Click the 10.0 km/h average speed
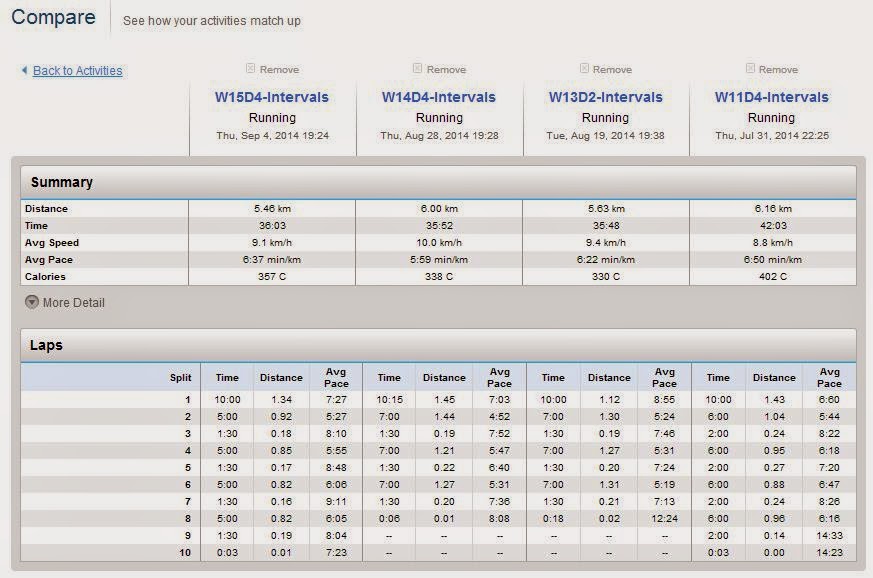The image size is (873, 578). 439,243
